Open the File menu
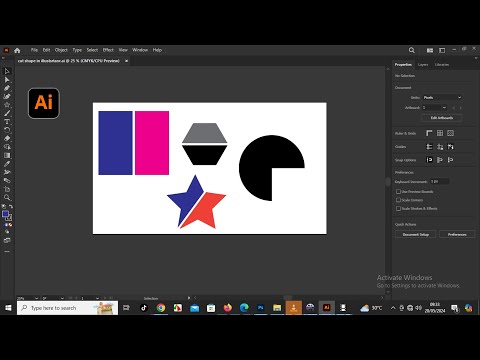Viewport: 480px width, 360px height. click(x=34, y=50)
